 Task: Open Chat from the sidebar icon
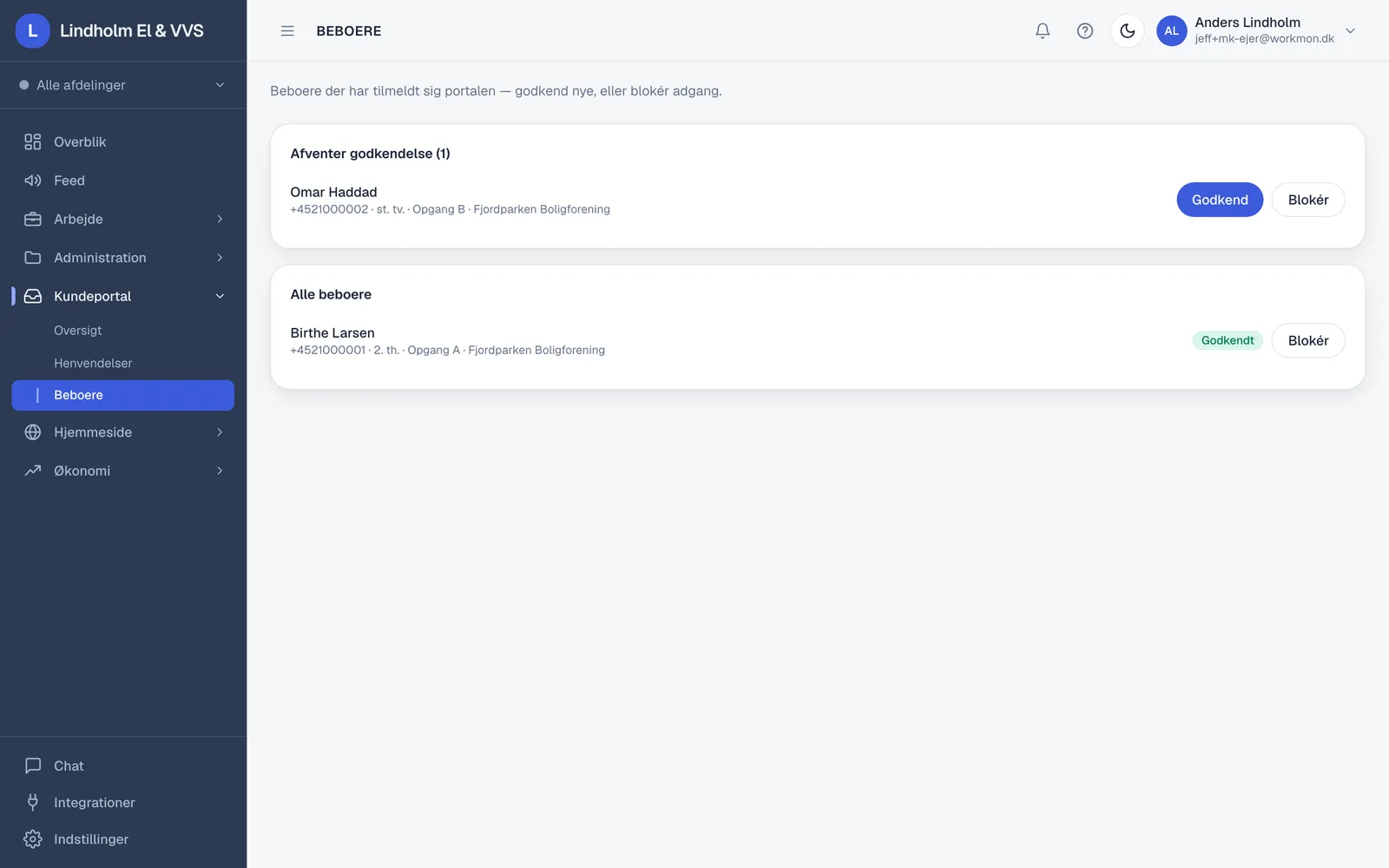(33, 766)
